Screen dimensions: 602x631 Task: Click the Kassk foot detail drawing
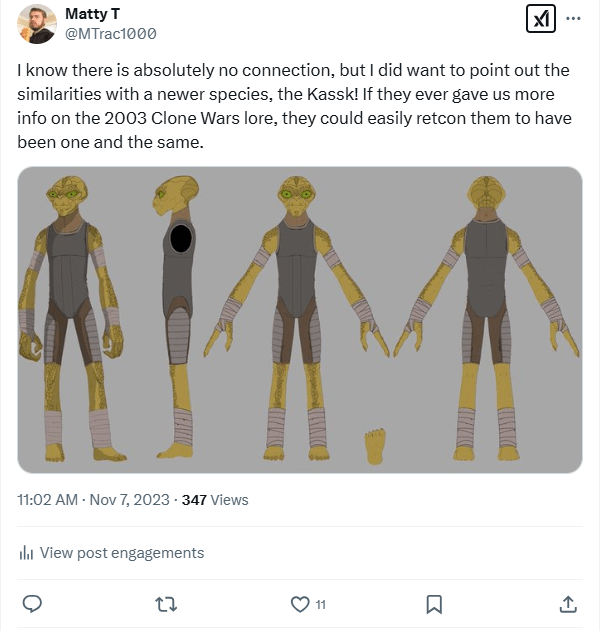[375, 446]
